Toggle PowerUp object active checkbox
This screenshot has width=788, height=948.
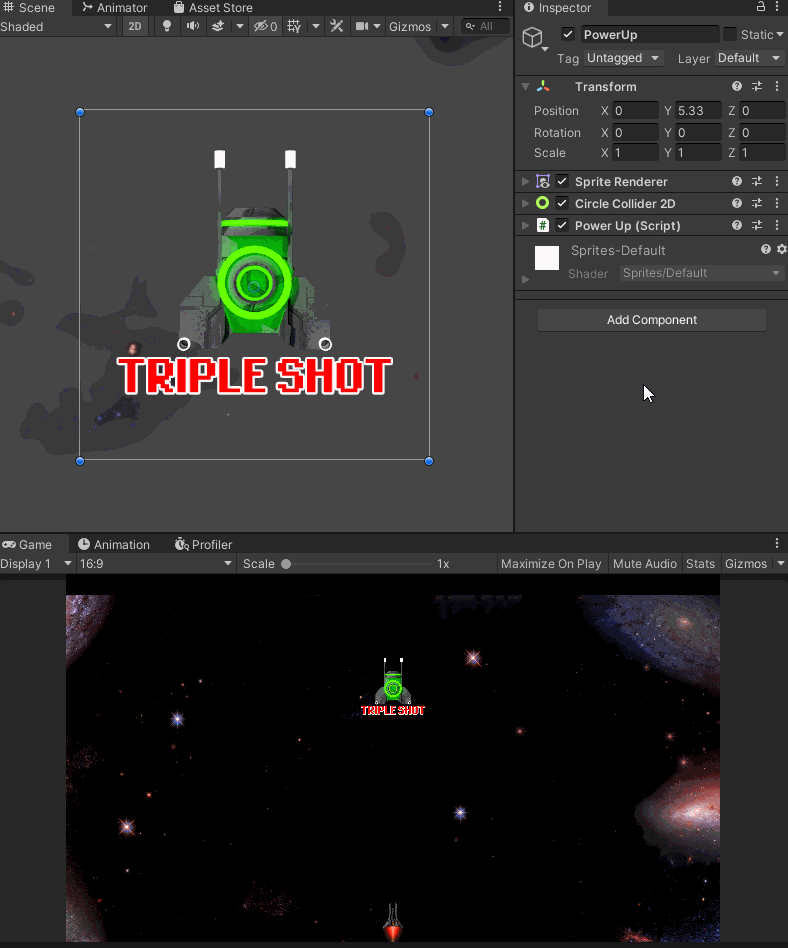[567, 34]
